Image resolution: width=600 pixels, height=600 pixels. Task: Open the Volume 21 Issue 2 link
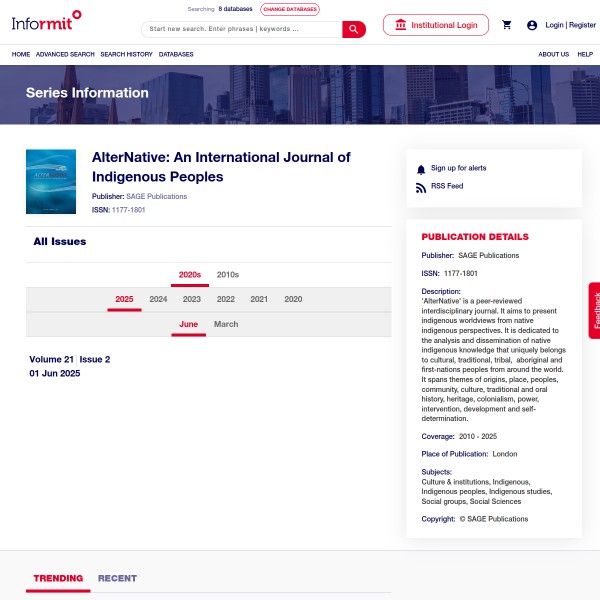[70, 359]
